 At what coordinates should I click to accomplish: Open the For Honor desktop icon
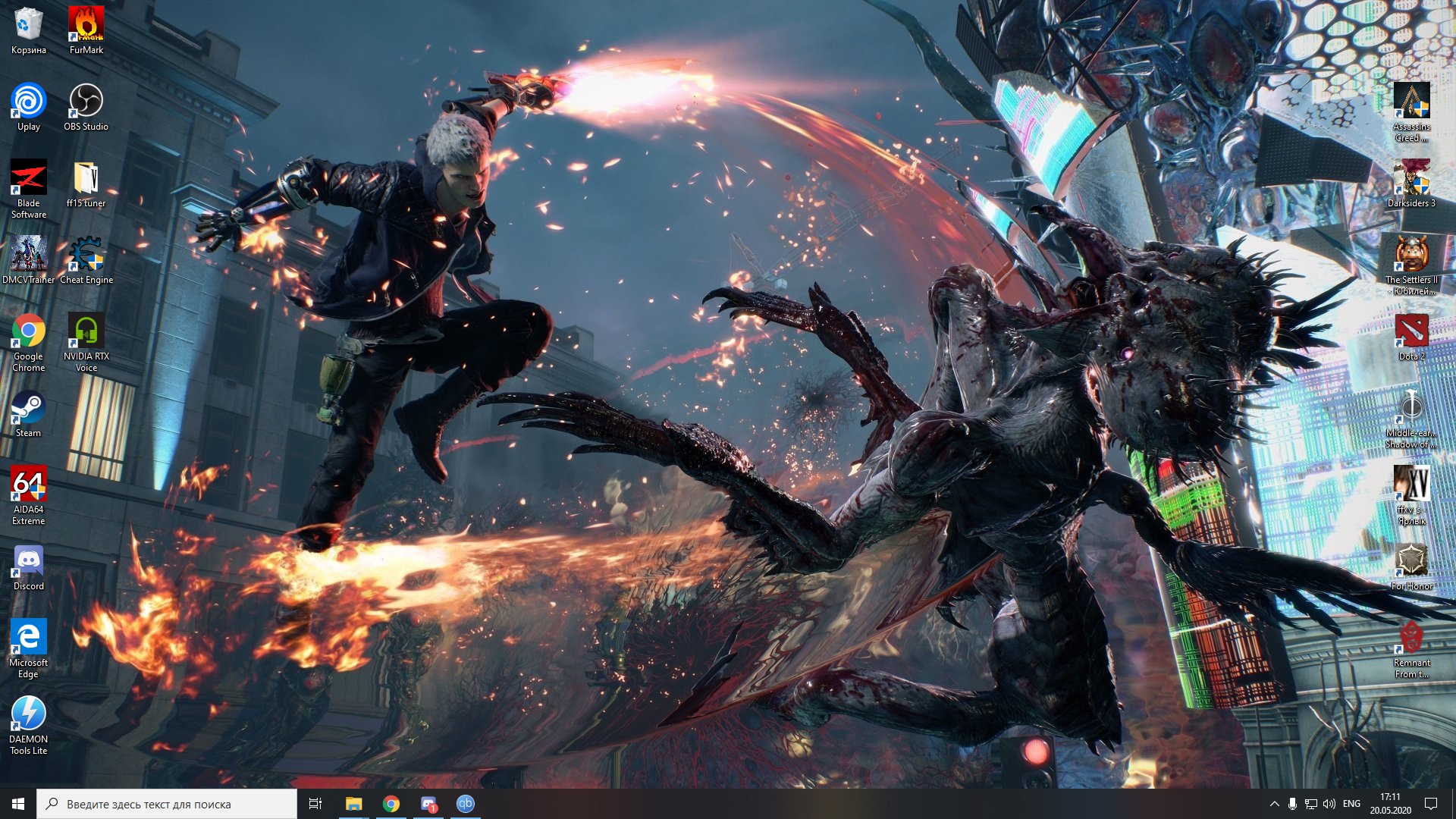(1411, 565)
